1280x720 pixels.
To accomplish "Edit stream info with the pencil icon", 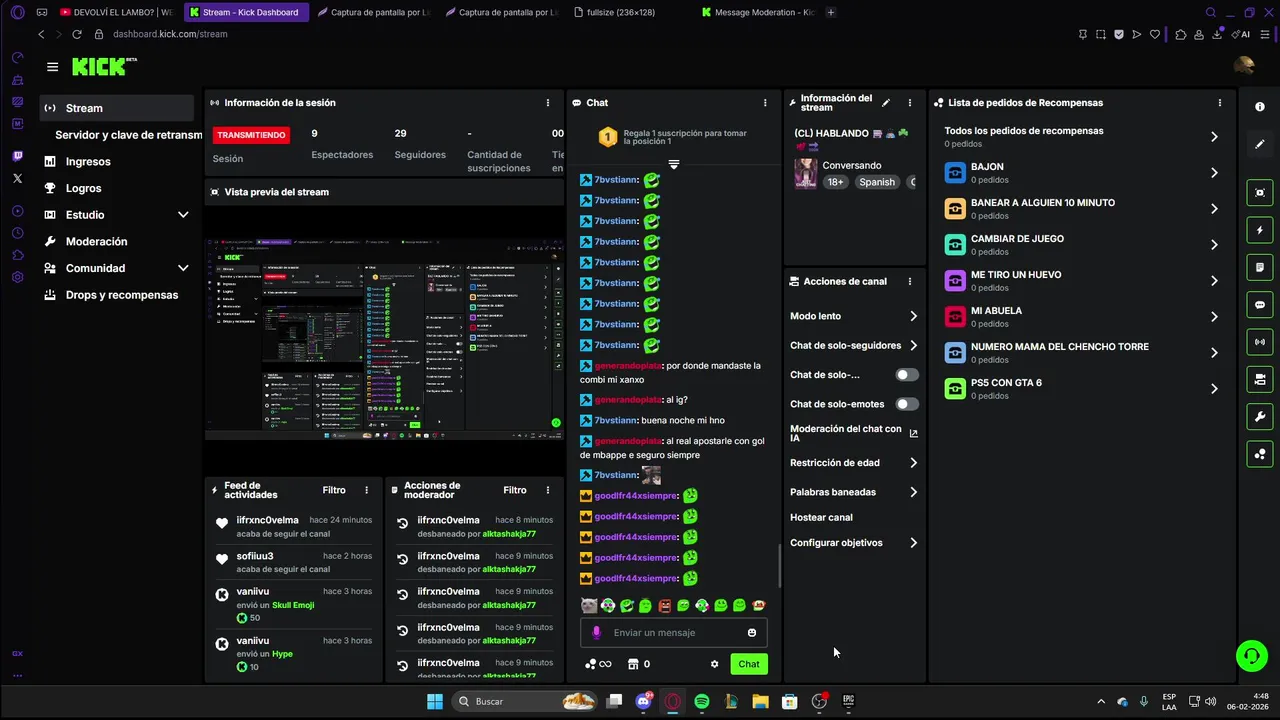I will (886, 103).
